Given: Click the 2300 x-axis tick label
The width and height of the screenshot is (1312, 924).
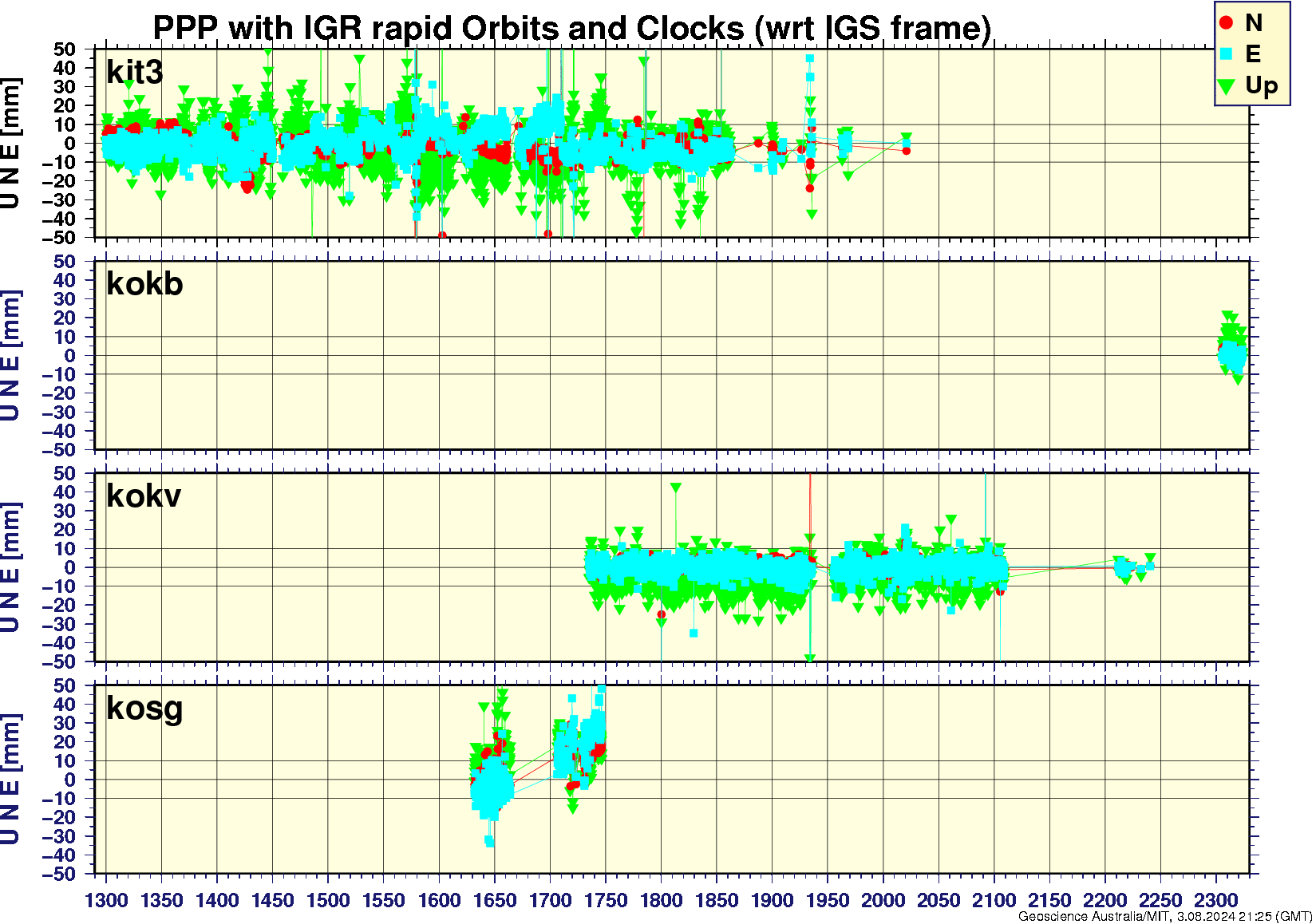Looking at the screenshot, I should [x=1215, y=900].
